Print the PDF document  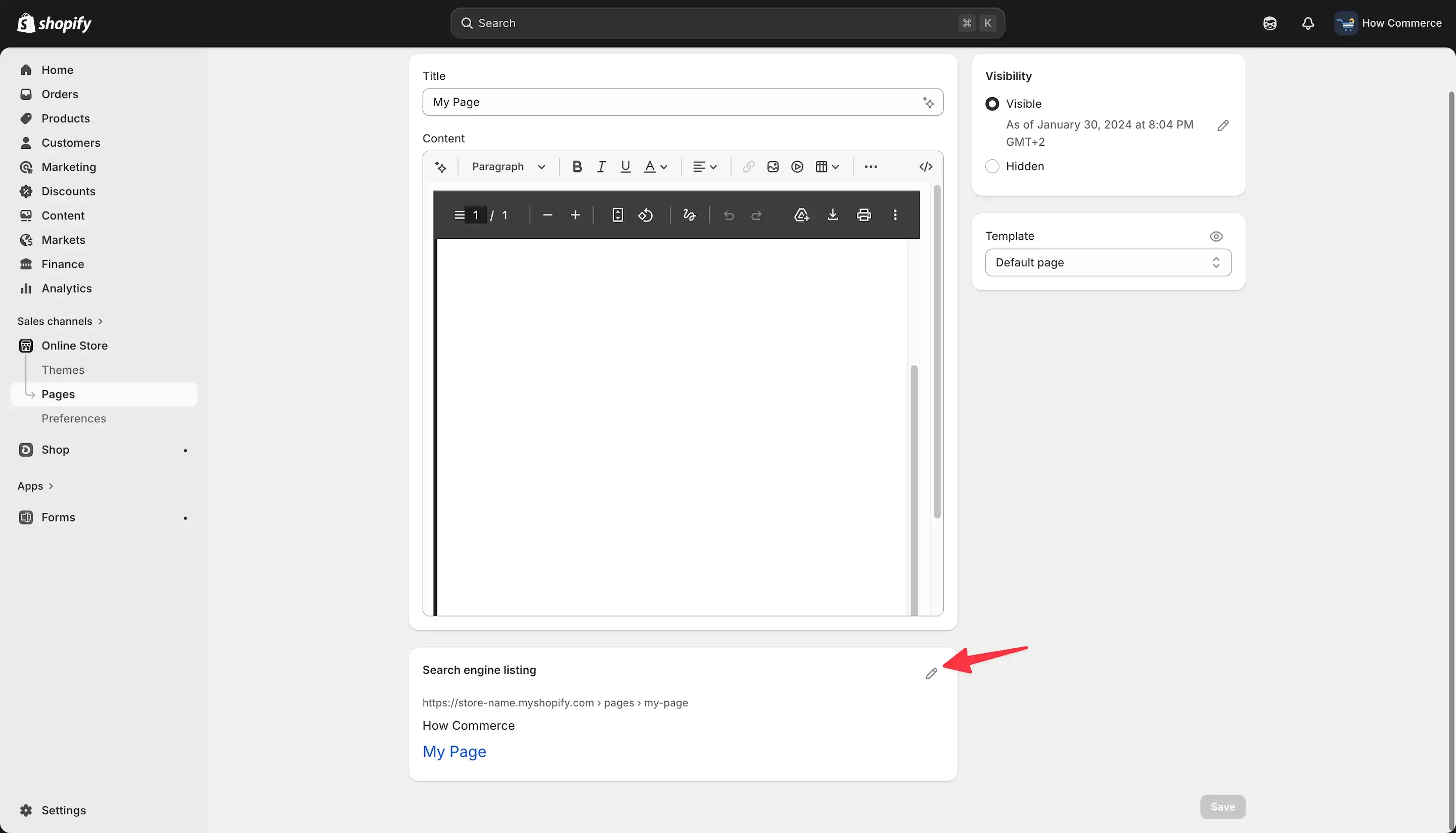(x=863, y=215)
